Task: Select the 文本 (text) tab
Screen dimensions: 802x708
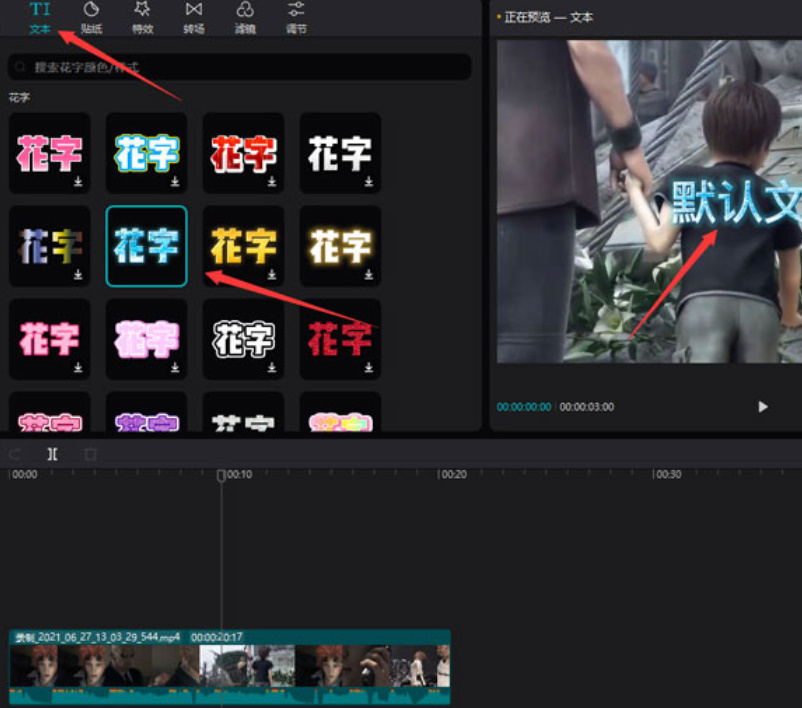Action: [x=40, y=17]
